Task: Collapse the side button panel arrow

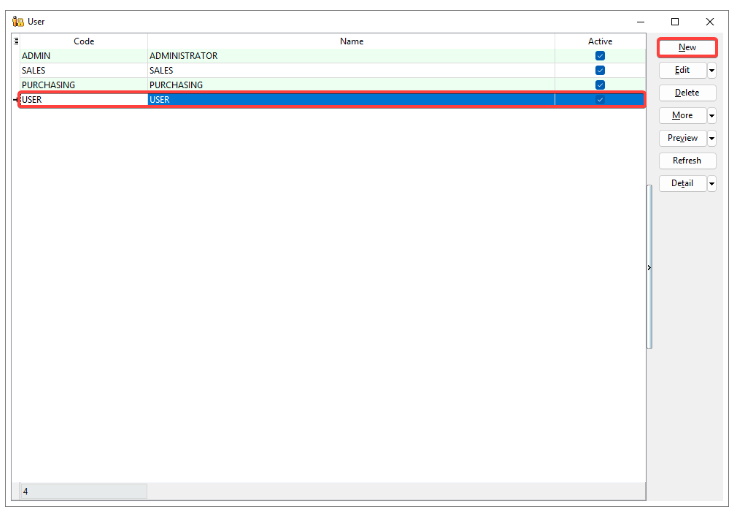Action: [648, 268]
